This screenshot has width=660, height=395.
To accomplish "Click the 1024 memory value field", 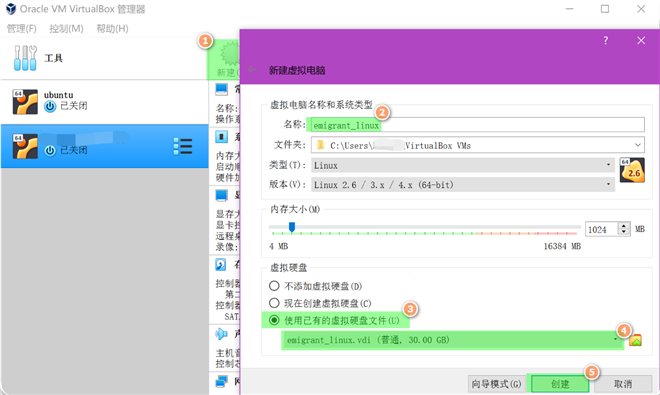I will [601, 230].
